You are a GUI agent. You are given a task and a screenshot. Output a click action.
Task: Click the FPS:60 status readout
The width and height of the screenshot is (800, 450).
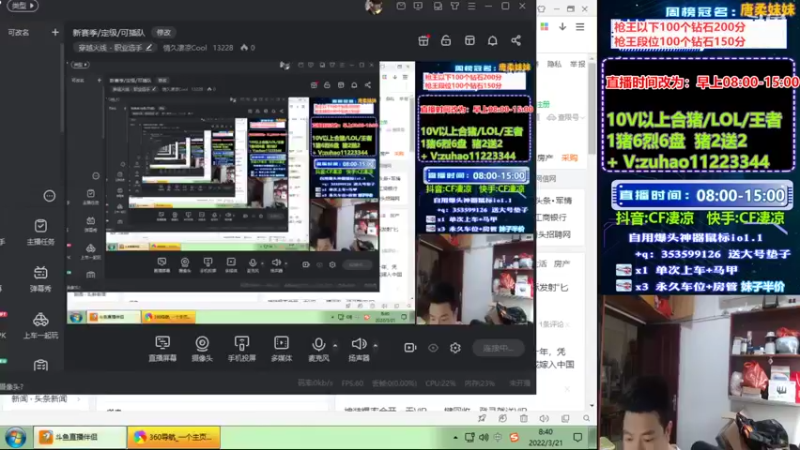(353, 383)
